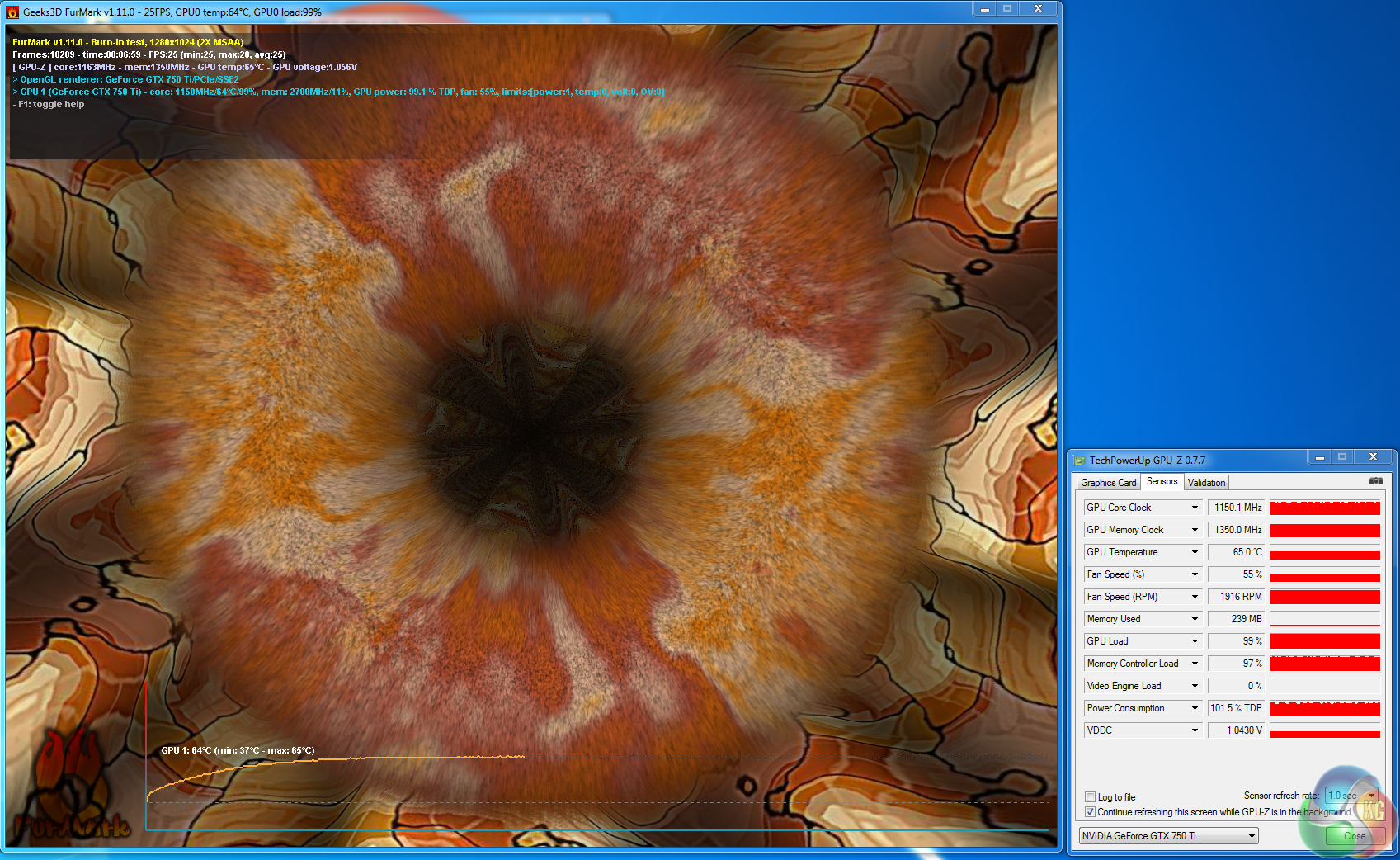Open the Validation tab
This screenshot has width=1400, height=860.
tap(1206, 483)
